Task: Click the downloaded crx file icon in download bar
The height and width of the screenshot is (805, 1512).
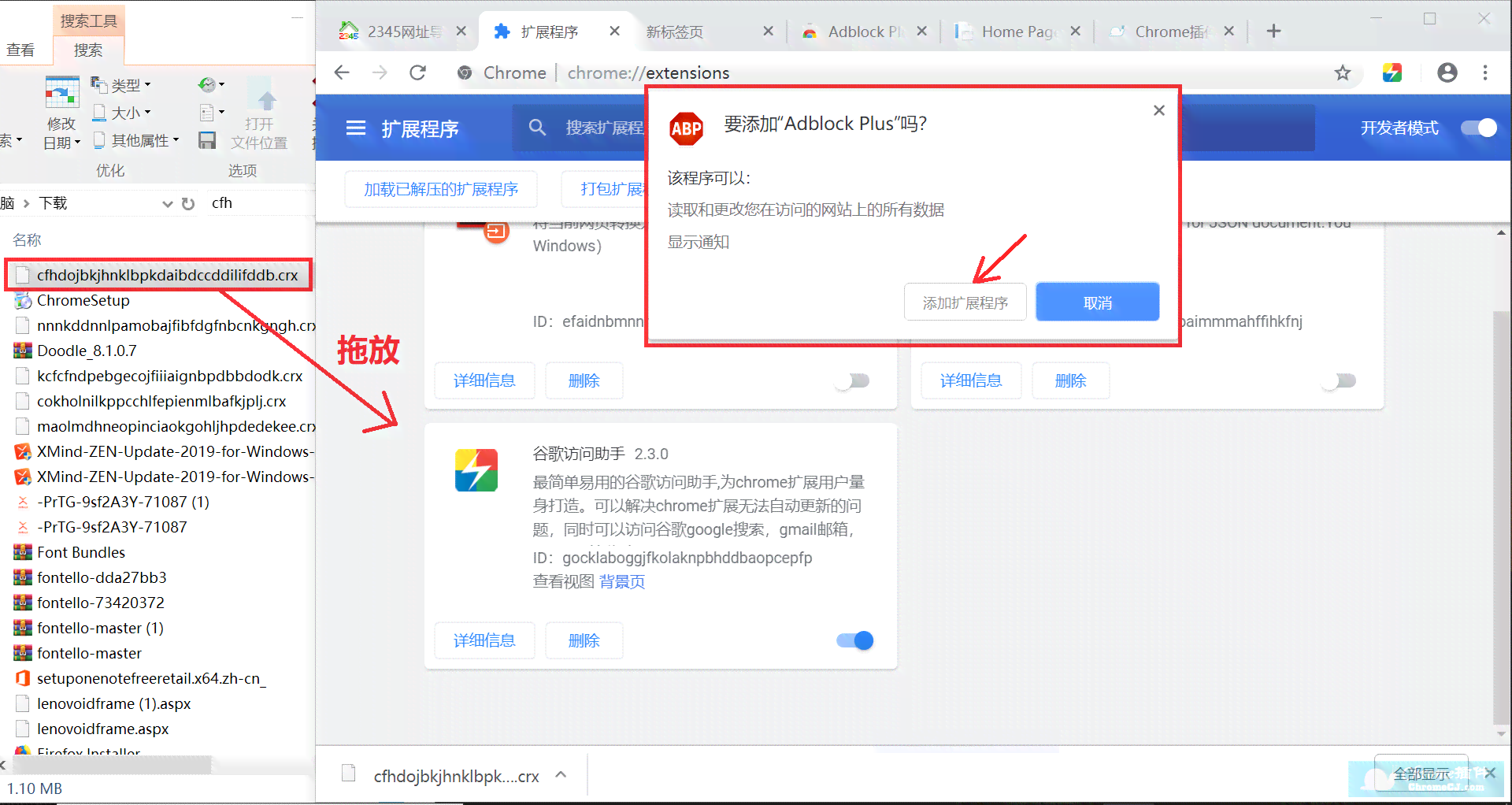Action: [x=349, y=773]
